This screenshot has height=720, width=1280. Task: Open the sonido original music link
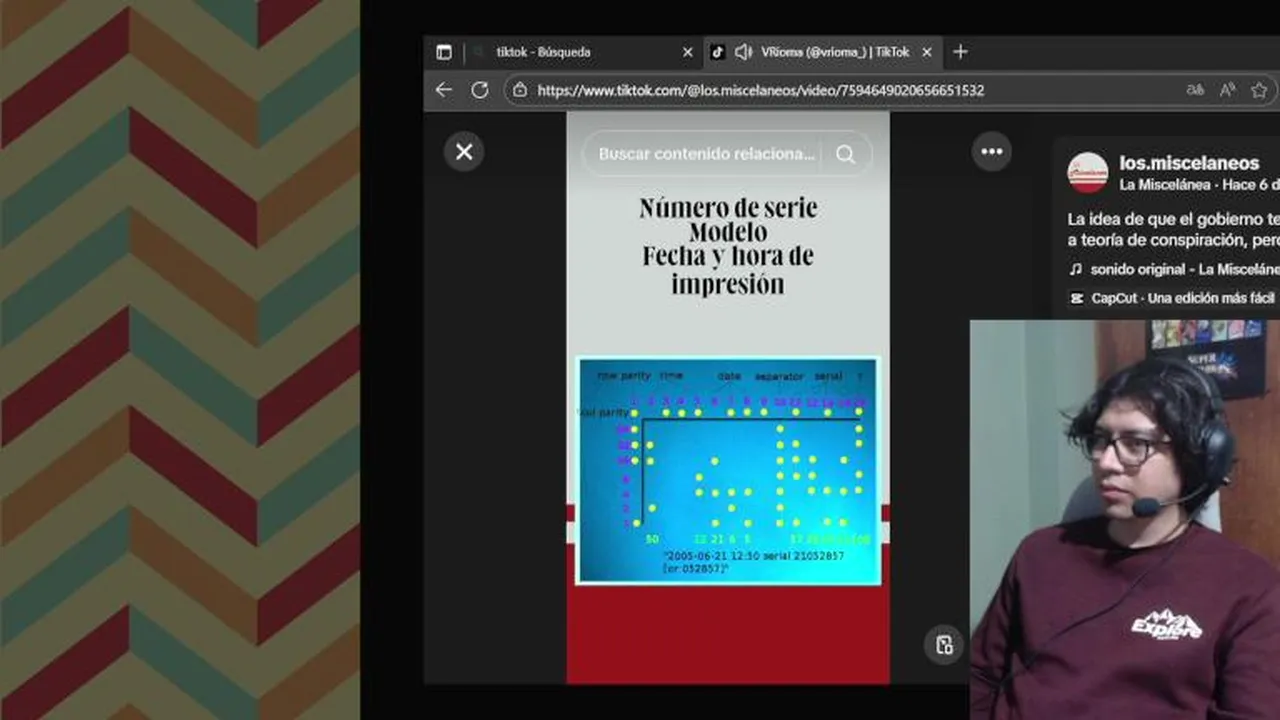coord(1175,269)
